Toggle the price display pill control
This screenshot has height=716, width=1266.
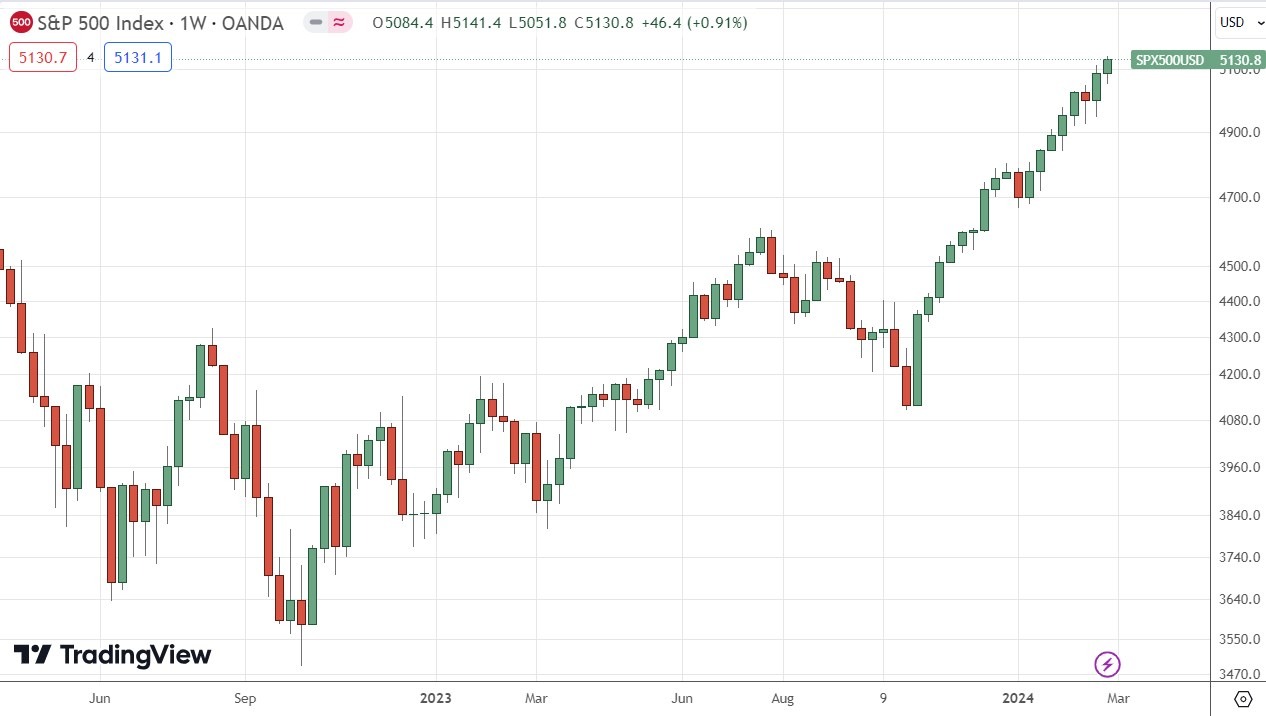[326, 22]
